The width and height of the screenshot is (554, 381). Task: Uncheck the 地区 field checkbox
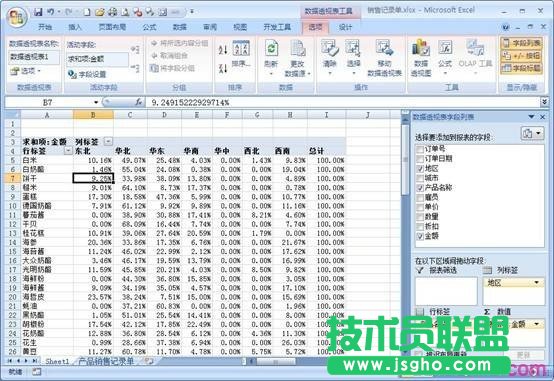tap(420, 169)
